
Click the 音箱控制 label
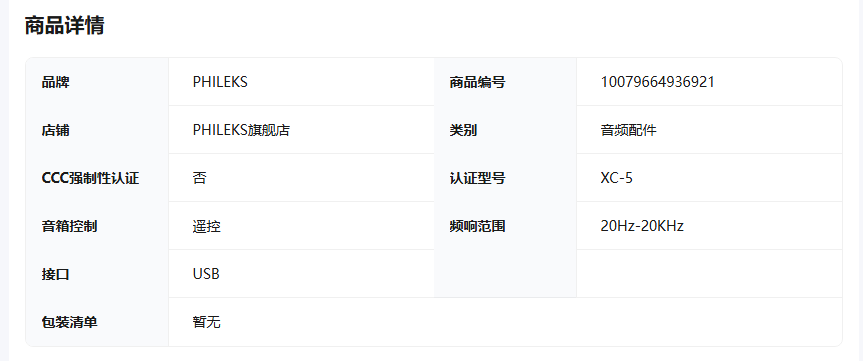(x=69, y=226)
